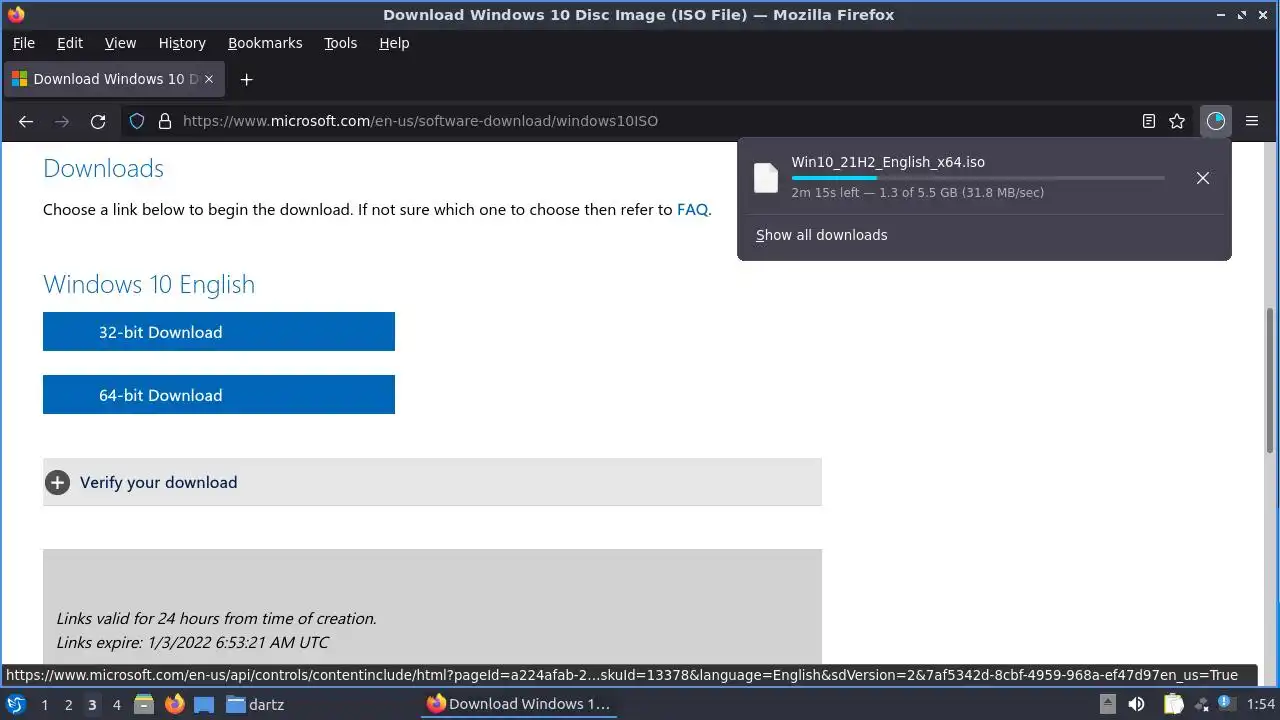Click the download progress bar

click(978, 178)
